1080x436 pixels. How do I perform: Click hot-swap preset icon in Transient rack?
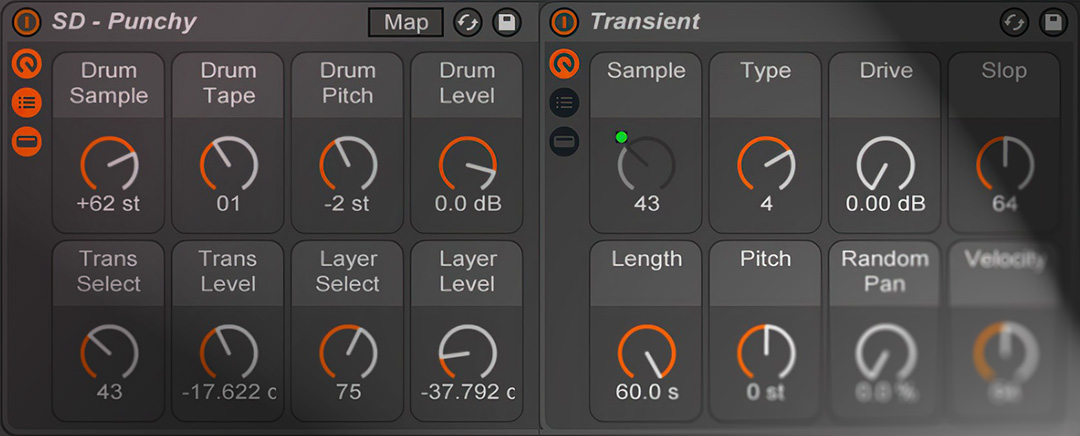point(1014,22)
